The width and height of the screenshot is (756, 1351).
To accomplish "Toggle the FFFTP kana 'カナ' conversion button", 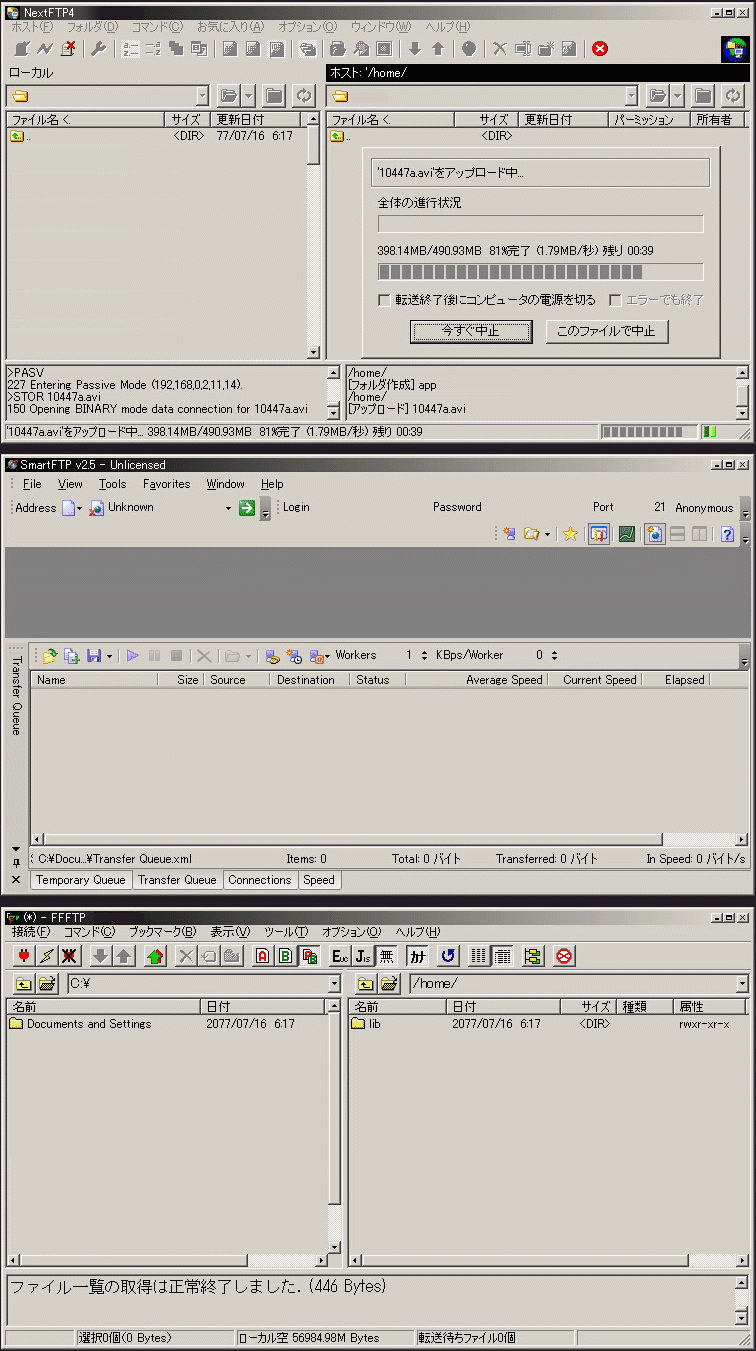I will click(x=417, y=956).
